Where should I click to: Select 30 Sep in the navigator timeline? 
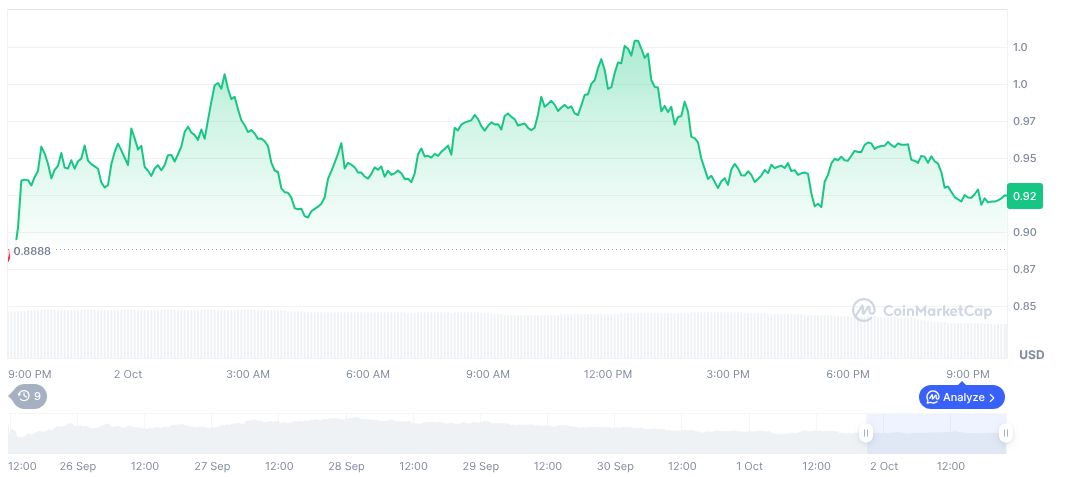[x=615, y=466]
